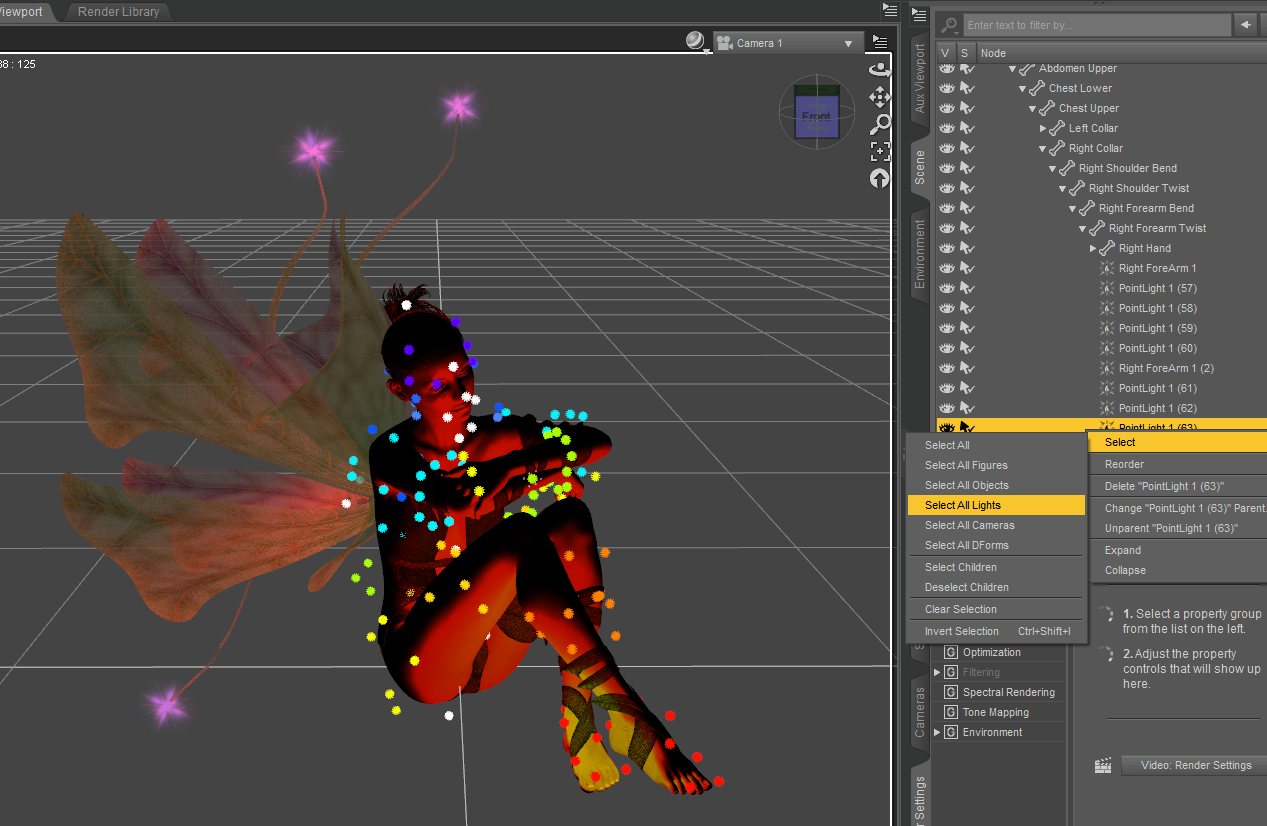Viewport: 1267px width, 826px height.
Task: Click the light icon of PointLight 1 (62)
Action: pos(1106,408)
